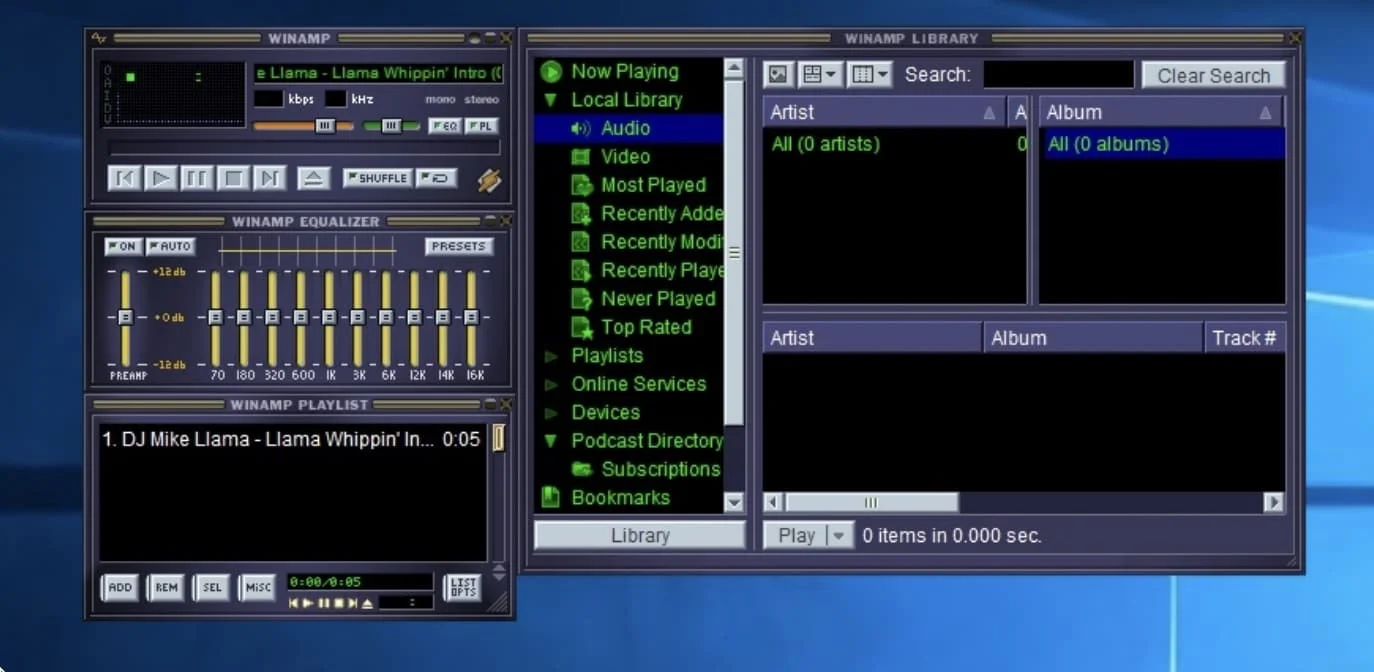Image resolution: width=1374 pixels, height=672 pixels.
Task: Click the Most Played view icon
Action: coord(581,185)
